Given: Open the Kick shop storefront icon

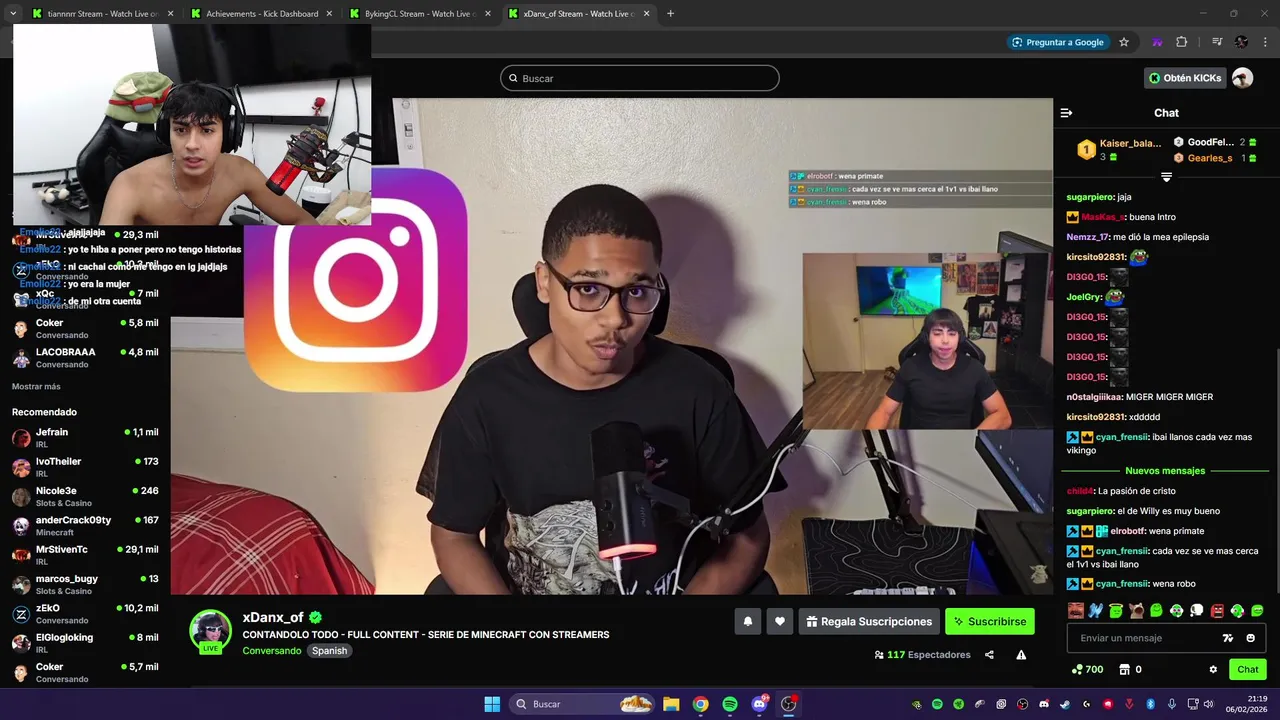Looking at the screenshot, I should coord(1124,669).
